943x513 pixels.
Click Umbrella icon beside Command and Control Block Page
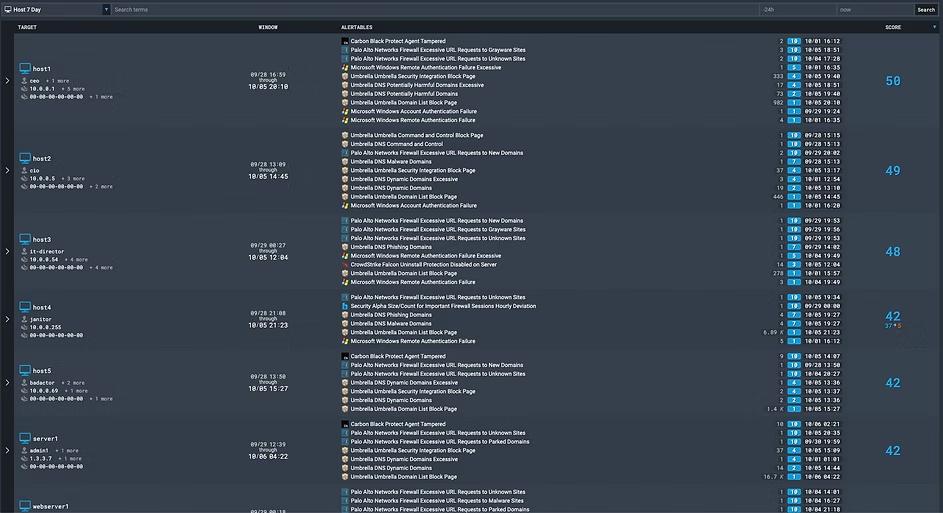tap(345, 135)
